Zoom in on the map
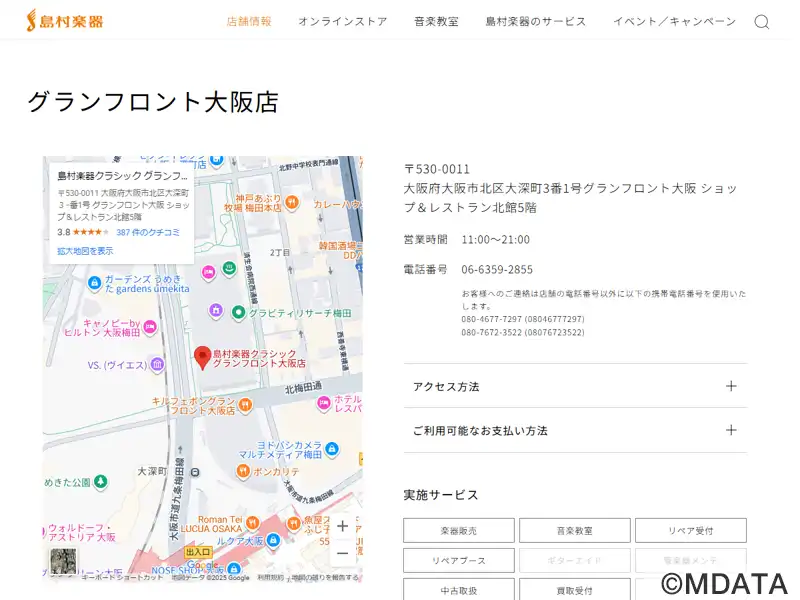 342,526
